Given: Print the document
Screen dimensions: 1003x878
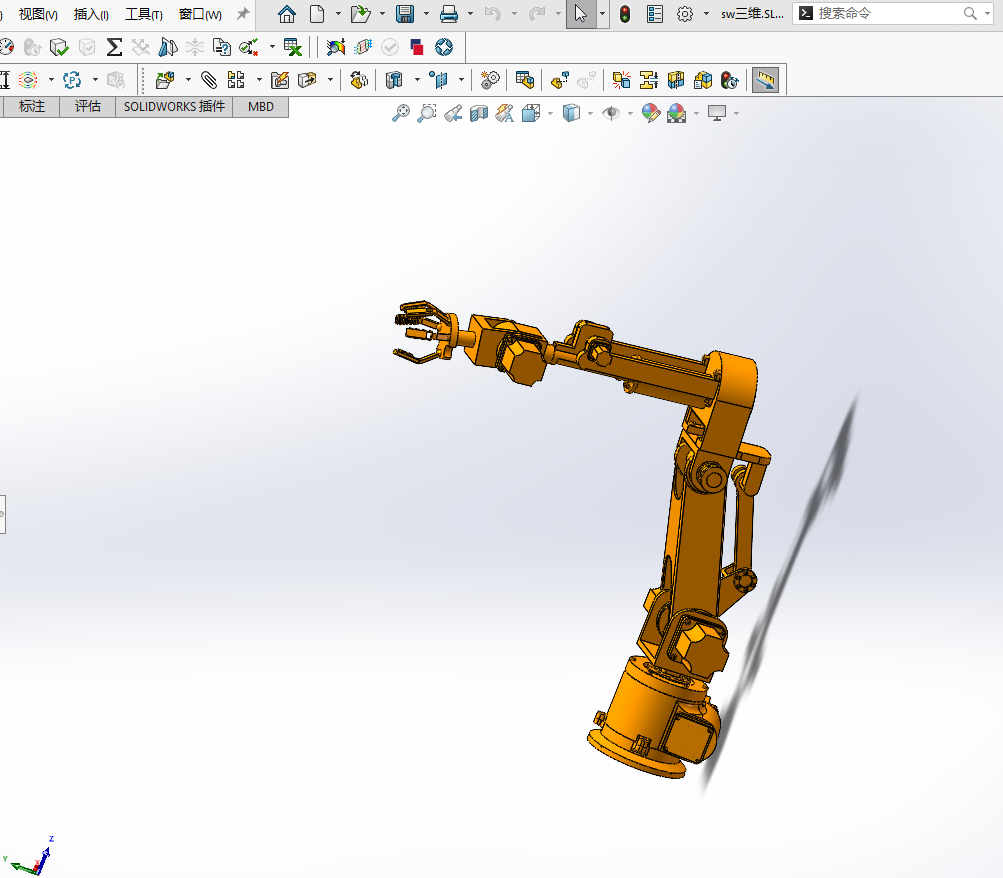Looking at the screenshot, I should (449, 13).
